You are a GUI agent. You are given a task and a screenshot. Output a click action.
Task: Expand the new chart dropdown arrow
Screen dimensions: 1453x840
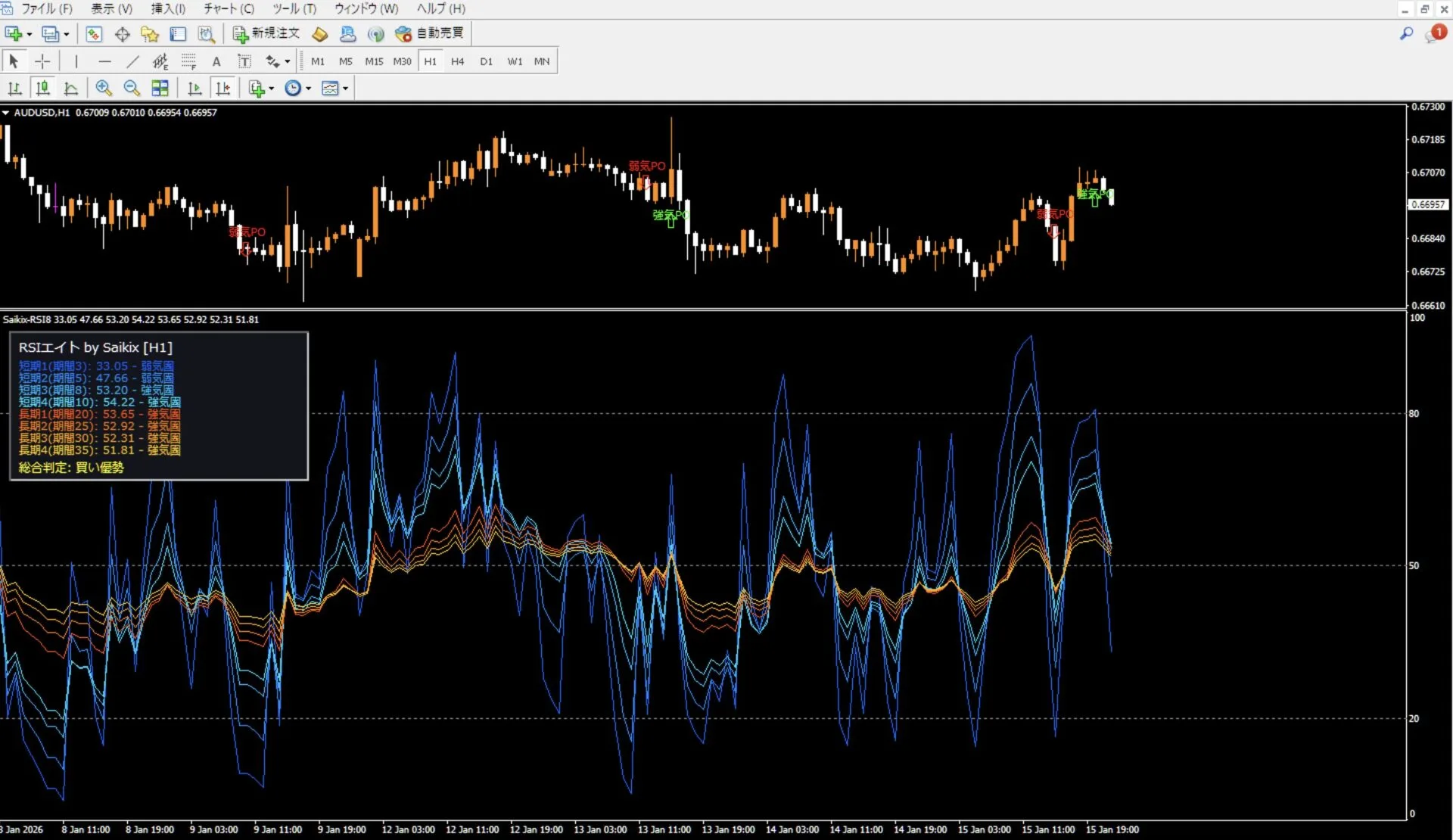pyautogui.click(x=30, y=34)
